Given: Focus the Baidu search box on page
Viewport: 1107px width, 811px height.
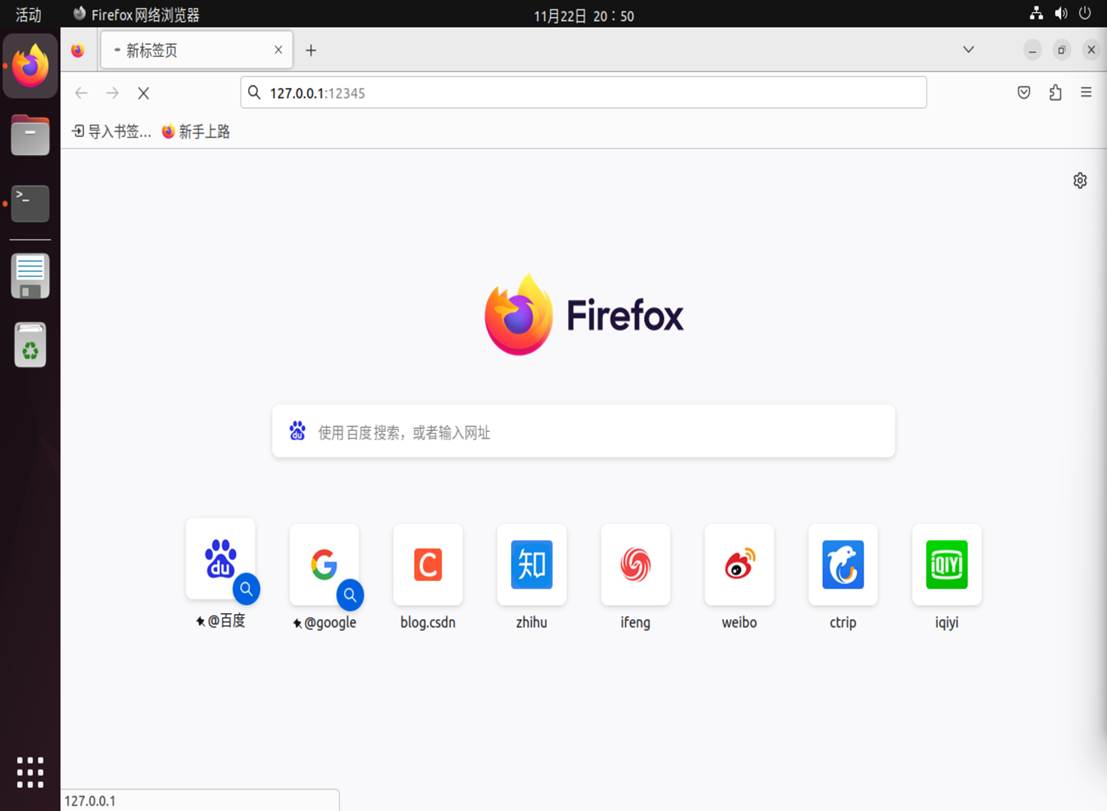Looking at the screenshot, I should pyautogui.click(x=583, y=431).
